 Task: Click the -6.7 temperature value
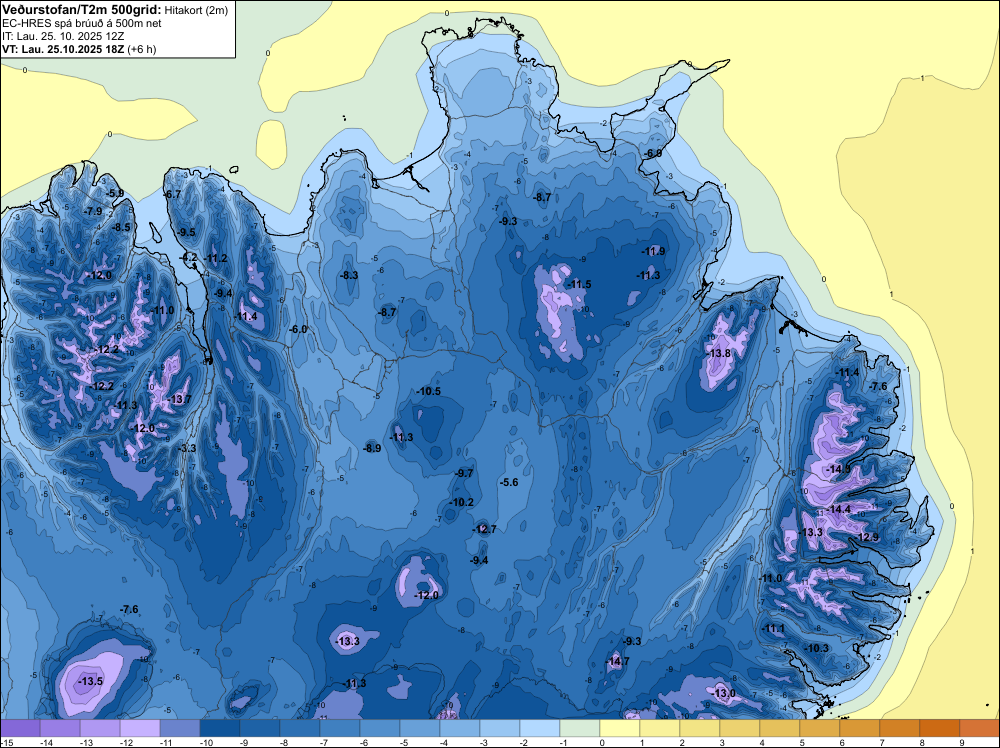pyautogui.click(x=173, y=194)
